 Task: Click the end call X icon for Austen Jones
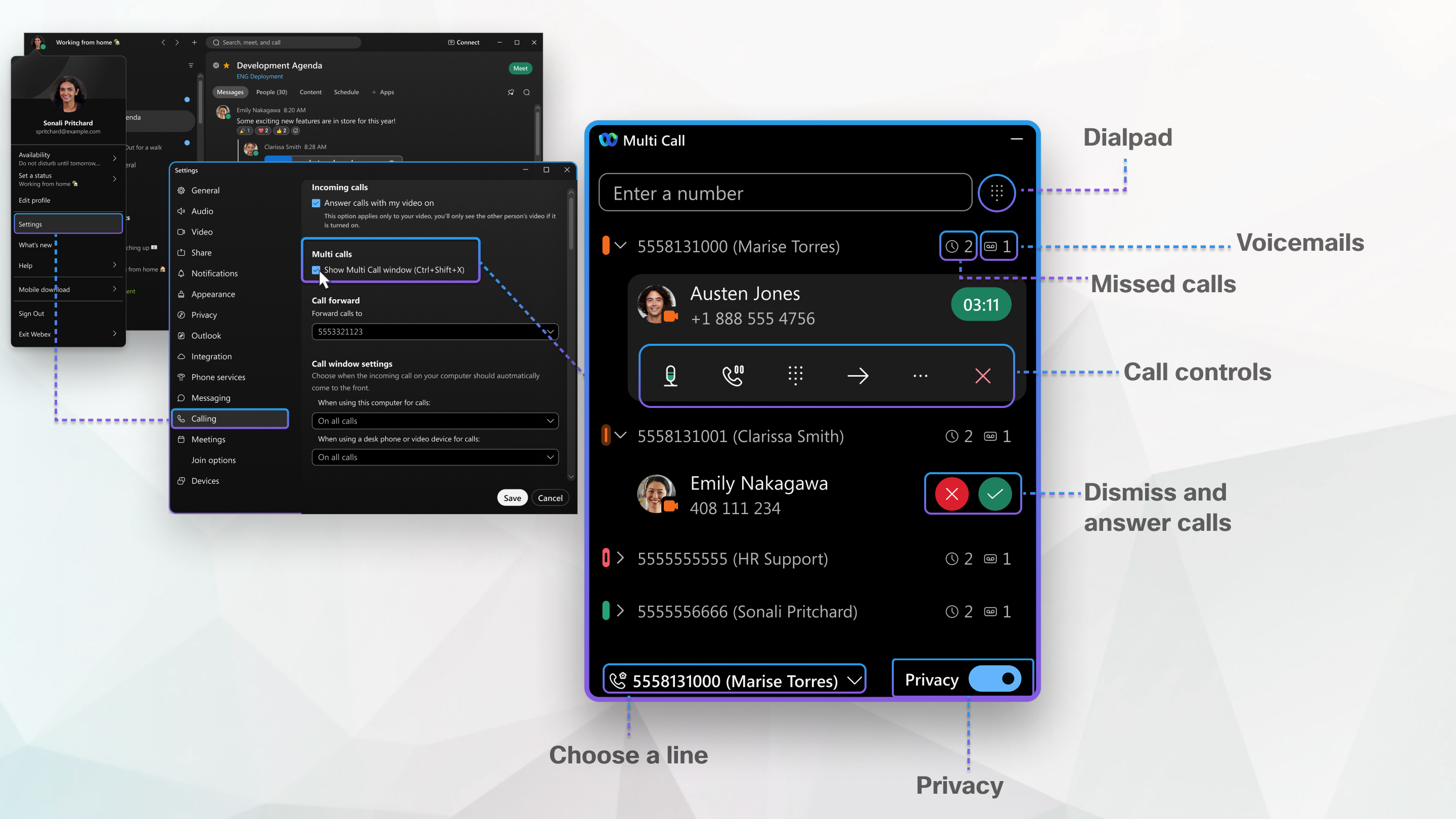(x=983, y=375)
